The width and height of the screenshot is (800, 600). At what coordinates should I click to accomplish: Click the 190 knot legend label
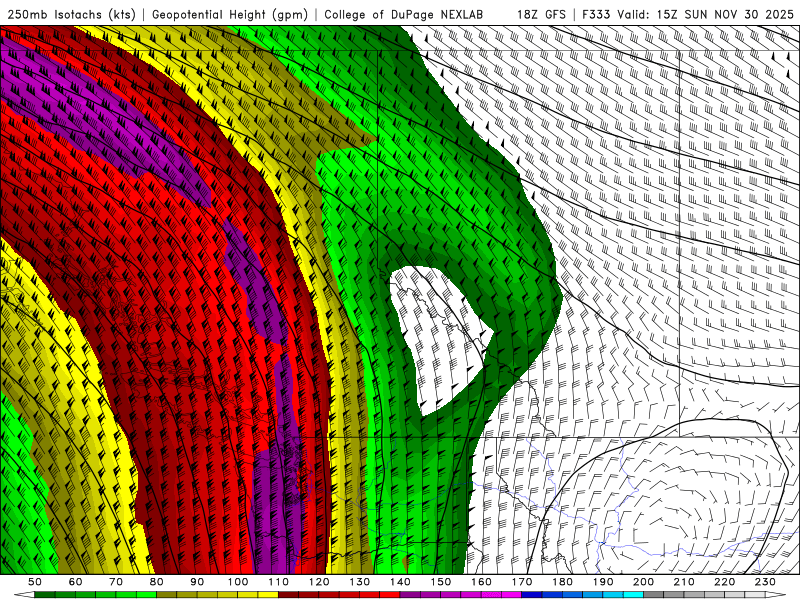603,582
